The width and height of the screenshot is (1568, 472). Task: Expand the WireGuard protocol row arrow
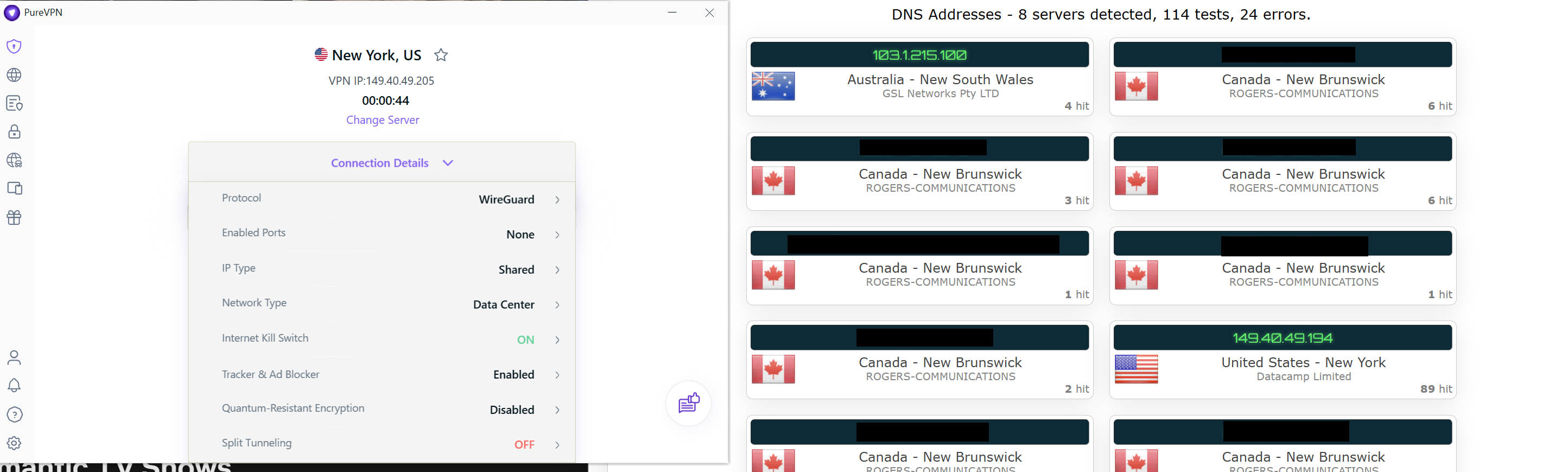click(x=557, y=200)
